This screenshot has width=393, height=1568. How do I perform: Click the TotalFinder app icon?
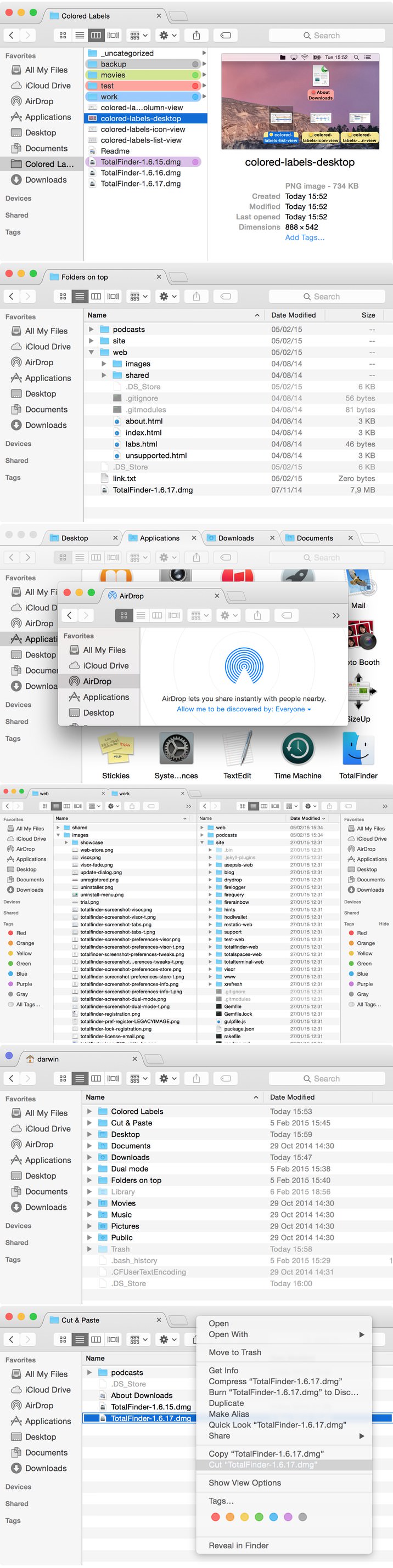(x=358, y=748)
